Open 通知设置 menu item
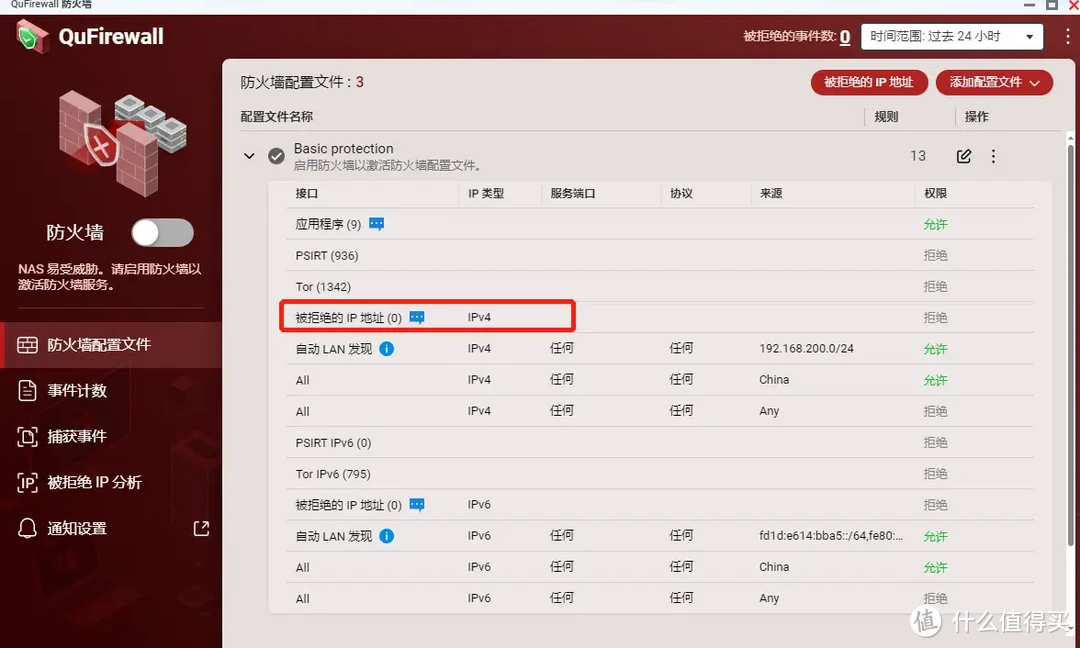The height and width of the screenshot is (648, 1080). coord(111,528)
